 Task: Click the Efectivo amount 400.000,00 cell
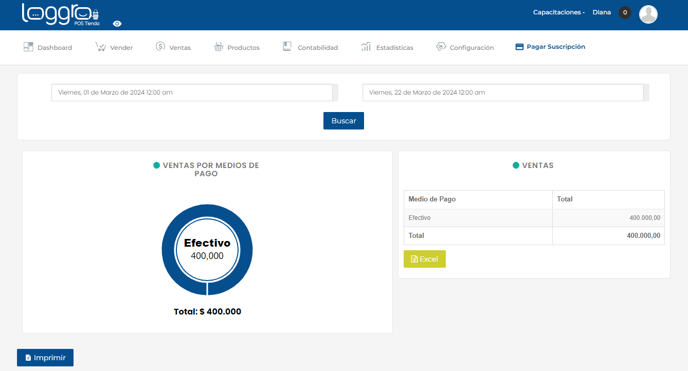[x=608, y=218]
